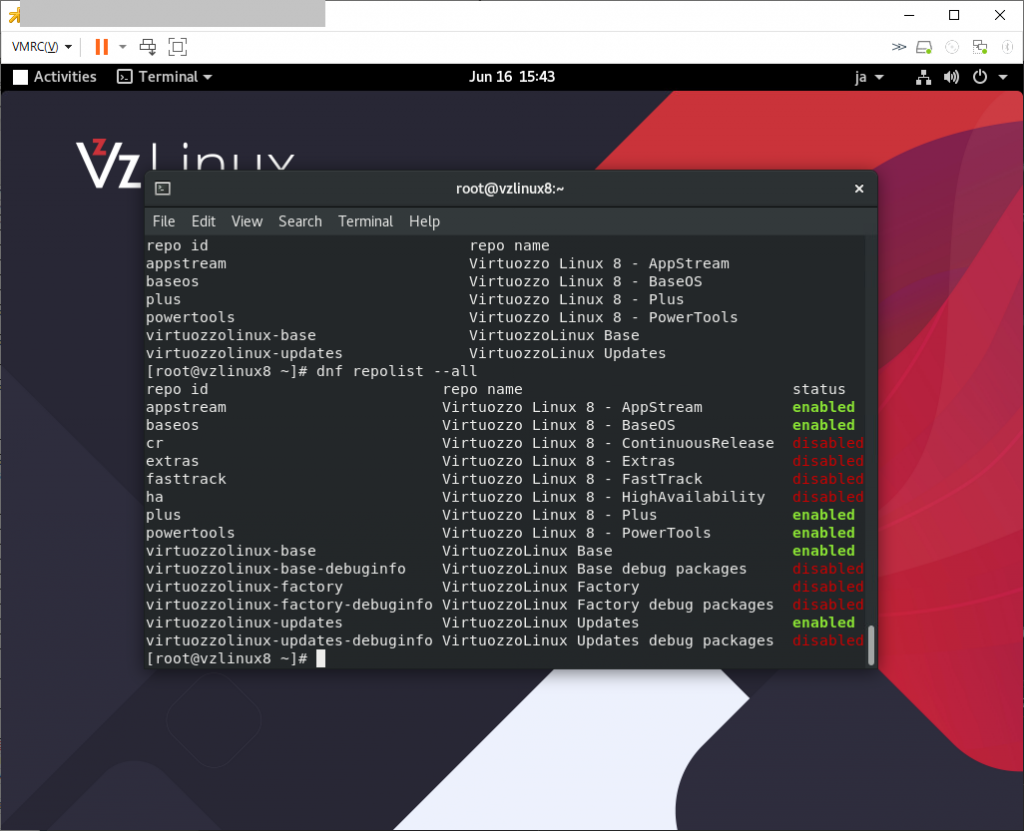Open the Terminal menu in the terminal menubar
This screenshot has width=1024, height=831.
pyautogui.click(x=366, y=221)
